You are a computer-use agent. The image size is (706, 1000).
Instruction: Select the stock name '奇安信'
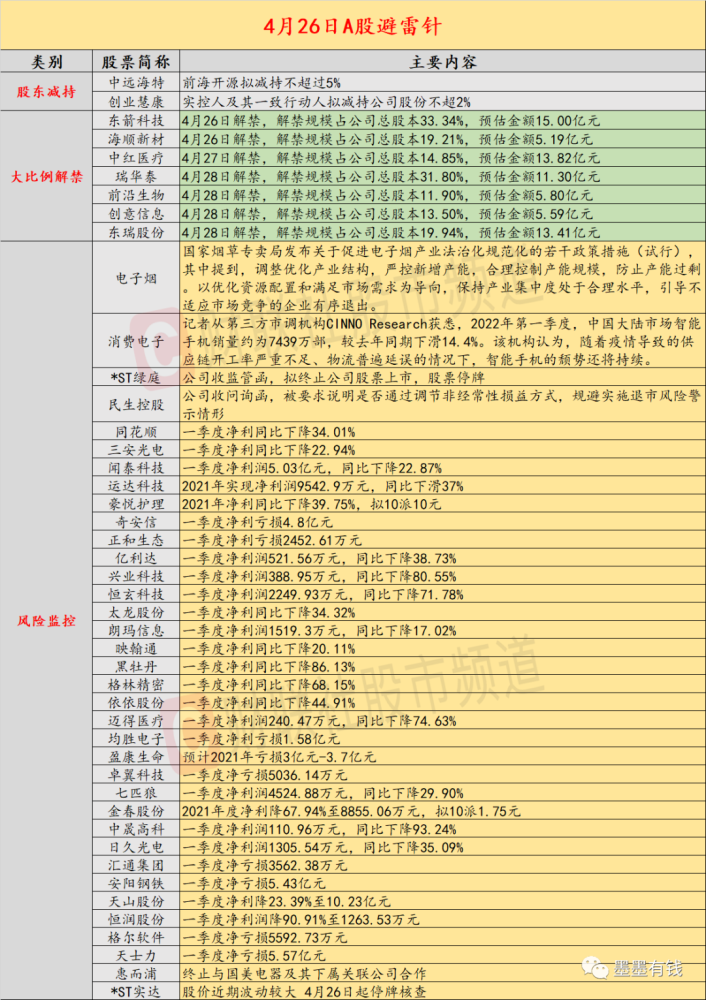136,522
